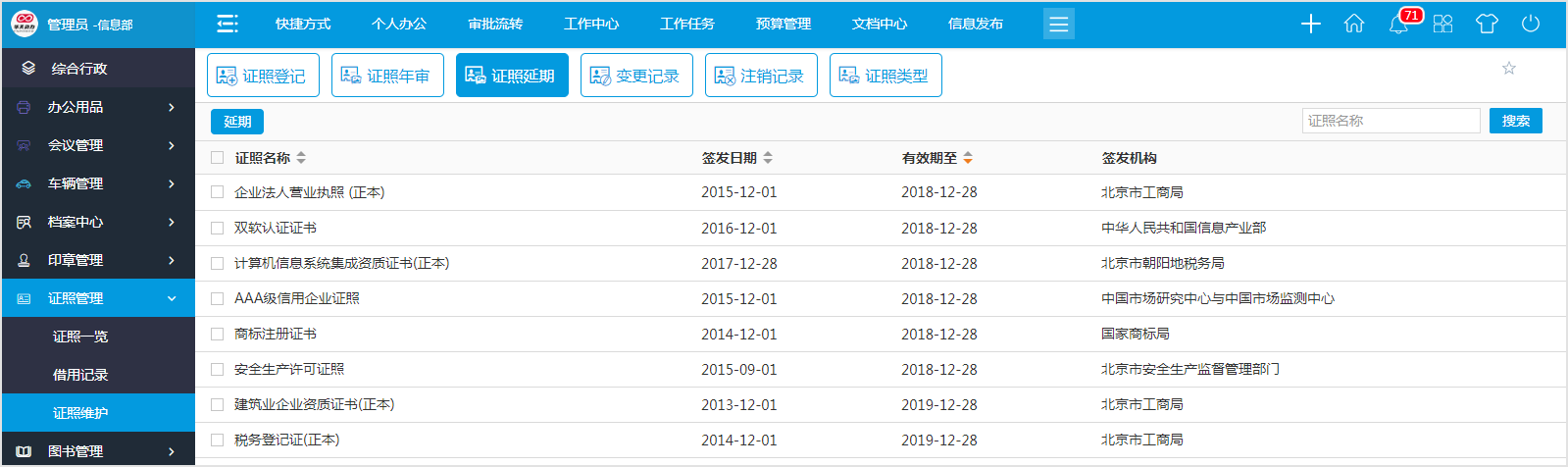The width and height of the screenshot is (1568, 467).
Task: Open 证照一览 in the sidebar
Action: point(80,337)
